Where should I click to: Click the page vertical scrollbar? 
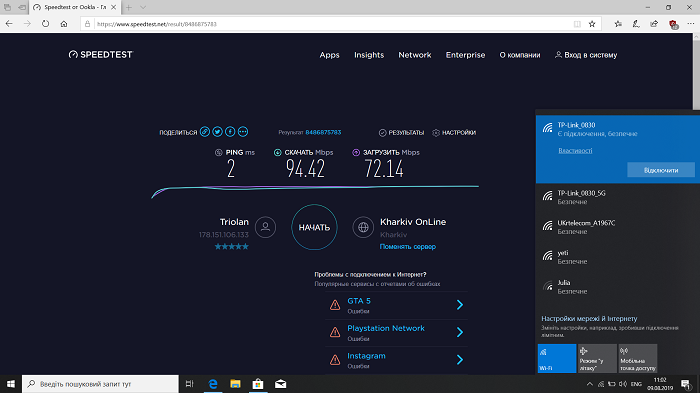point(696,74)
